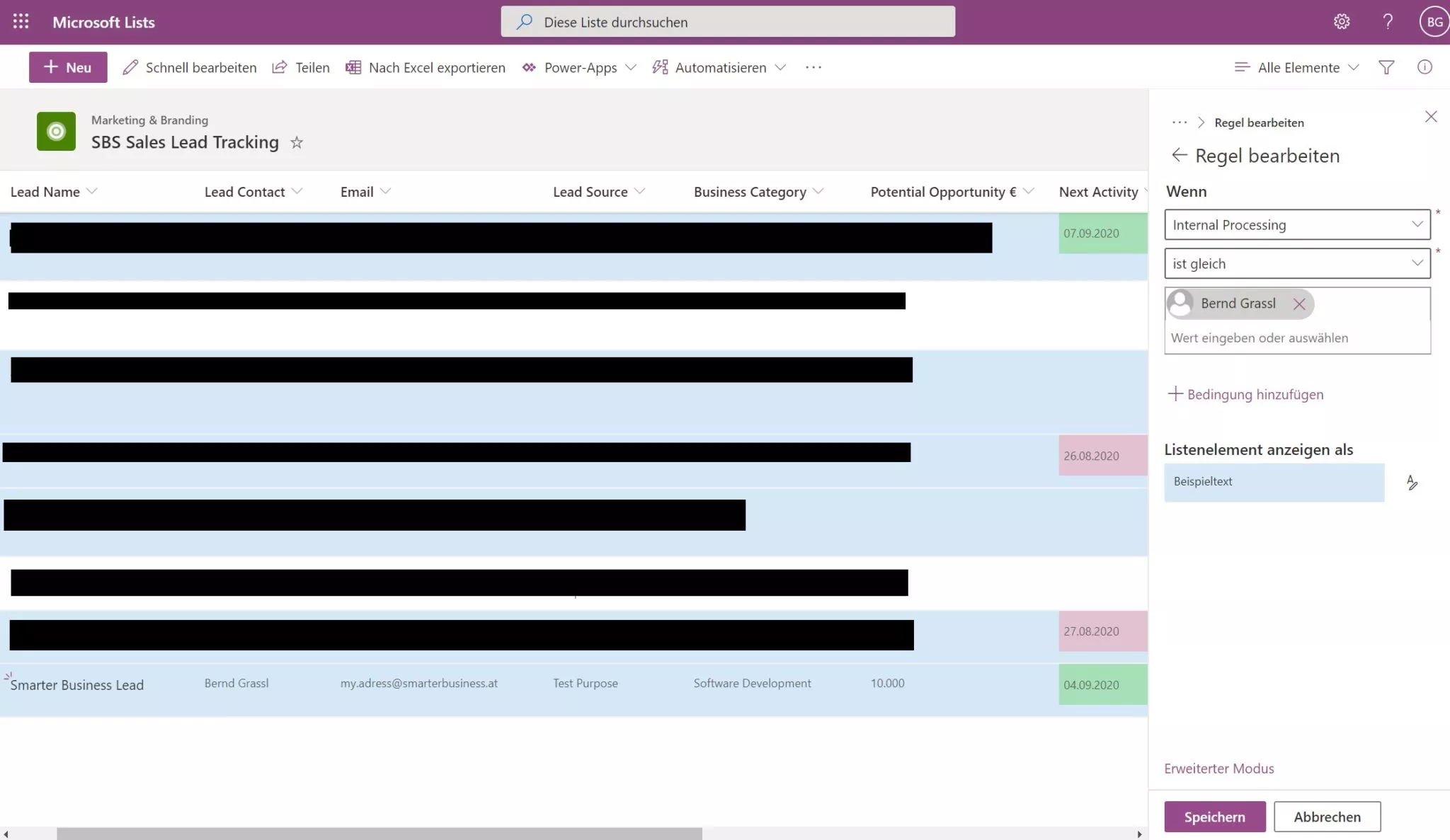Open the Microsoft 365 app launcher grid

click(21, 21)
